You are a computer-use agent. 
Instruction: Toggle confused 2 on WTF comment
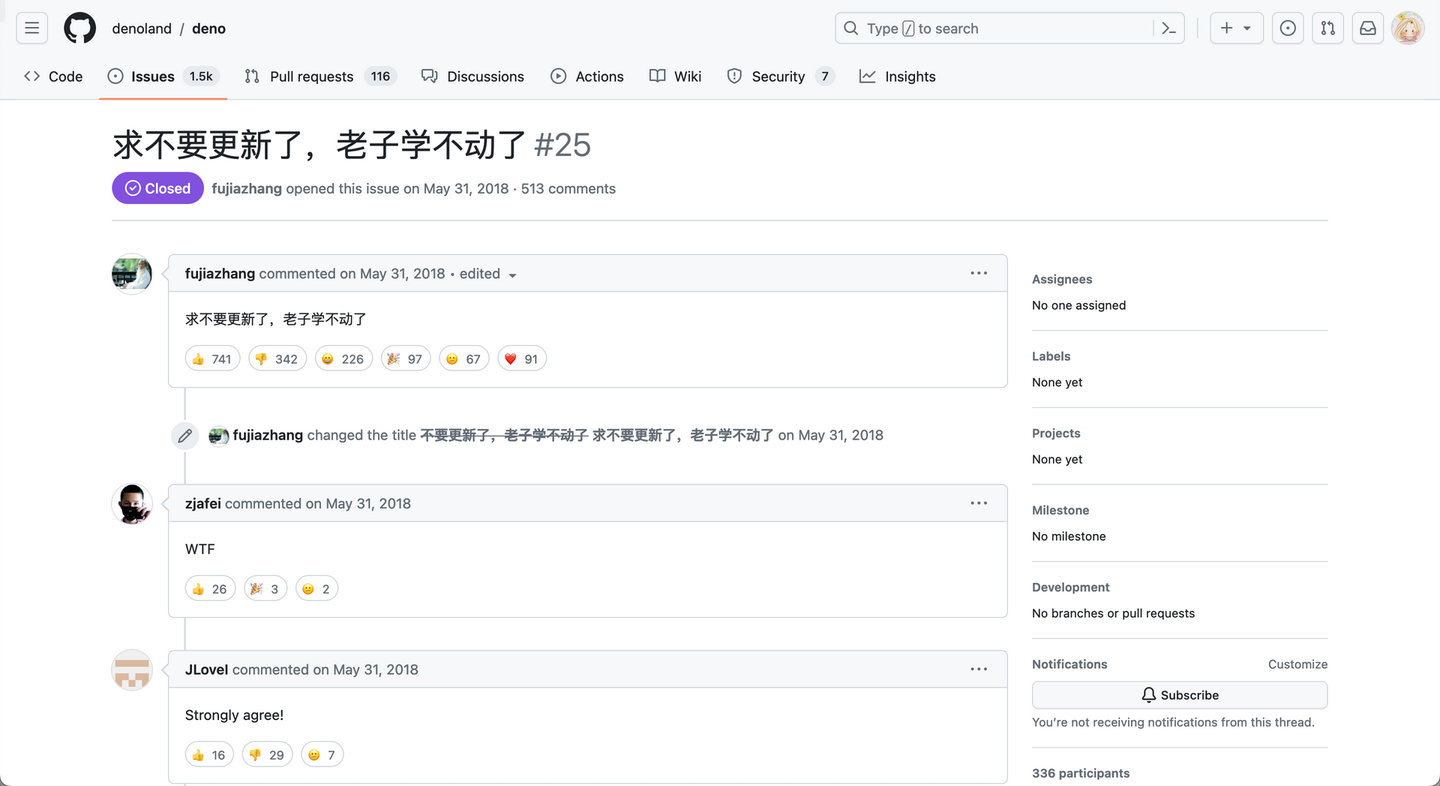pyautogui.click(x=316, y=589)
